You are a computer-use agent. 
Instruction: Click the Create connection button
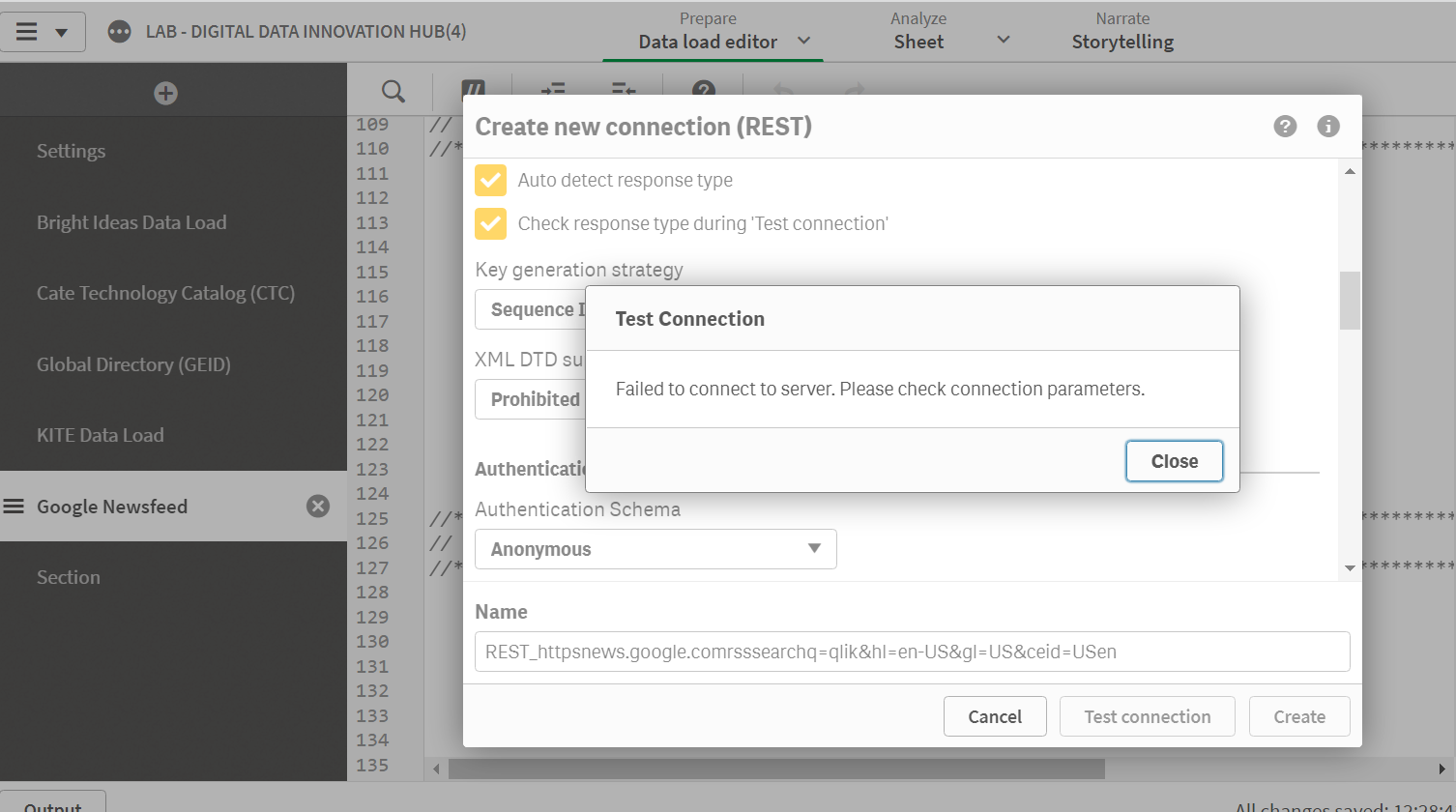point(1299,716)
